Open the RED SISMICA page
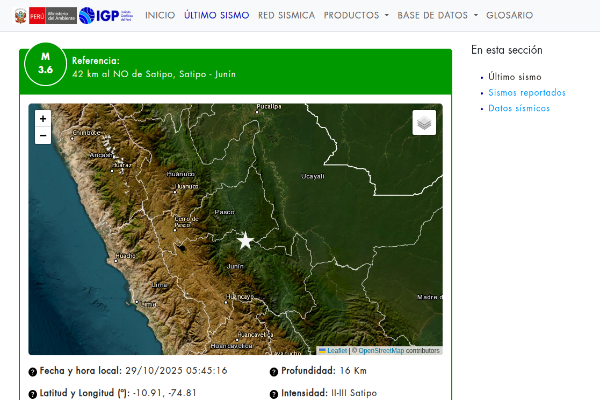Image resolution: width=600 pixels, height=400 pixels. pyautogui.click(x=287, y=15)
